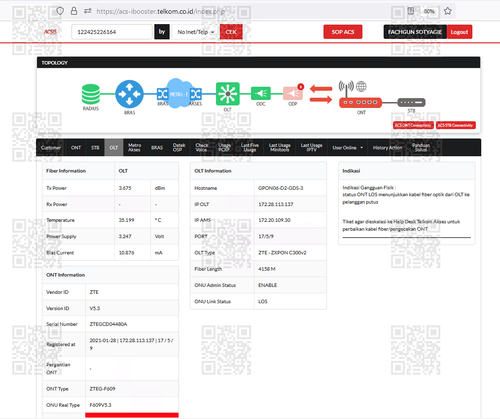Screen dimensions: 500x419
Task: Open the Last Five Usage tab
Action: (250, 147)
